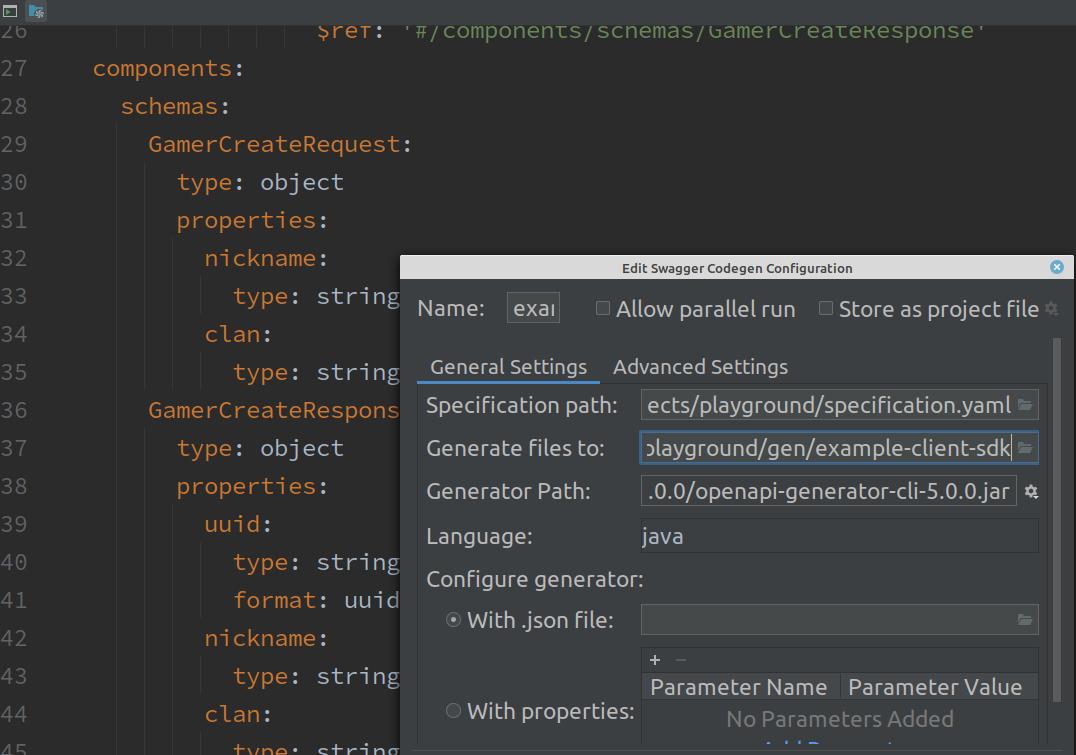Click 'nickname:' on line 32
Image resolution: width=1076 pixels, height=755 pixels.
pos(266,258)
